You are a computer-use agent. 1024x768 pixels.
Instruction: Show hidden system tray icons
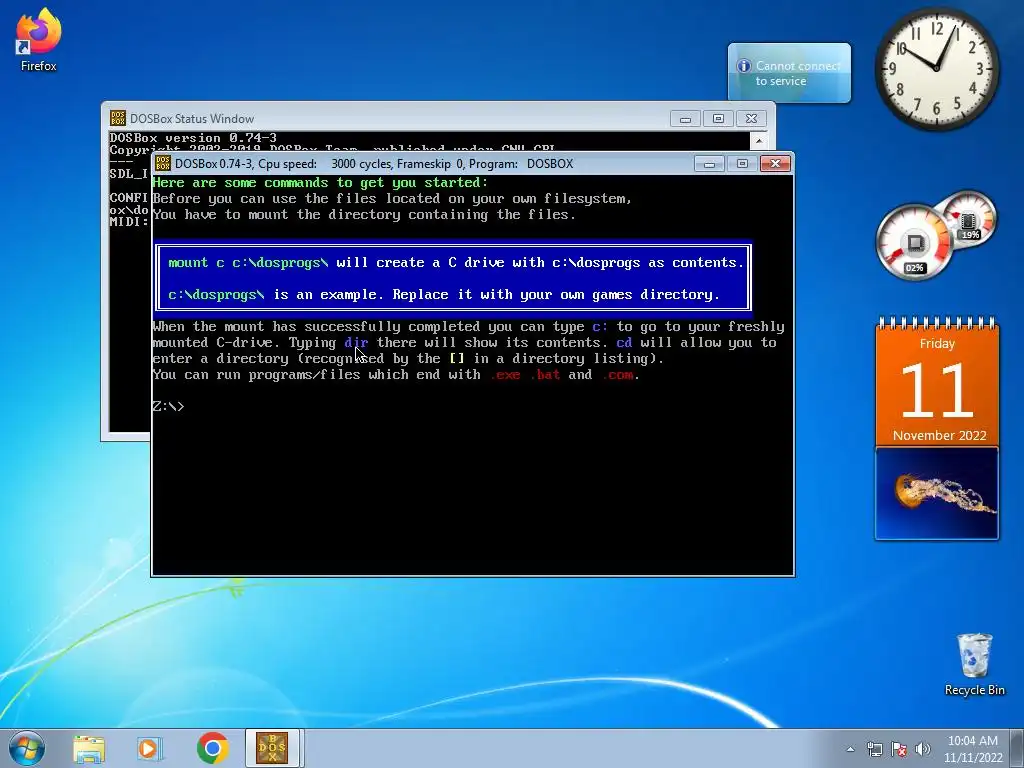(x=850, y=750)
